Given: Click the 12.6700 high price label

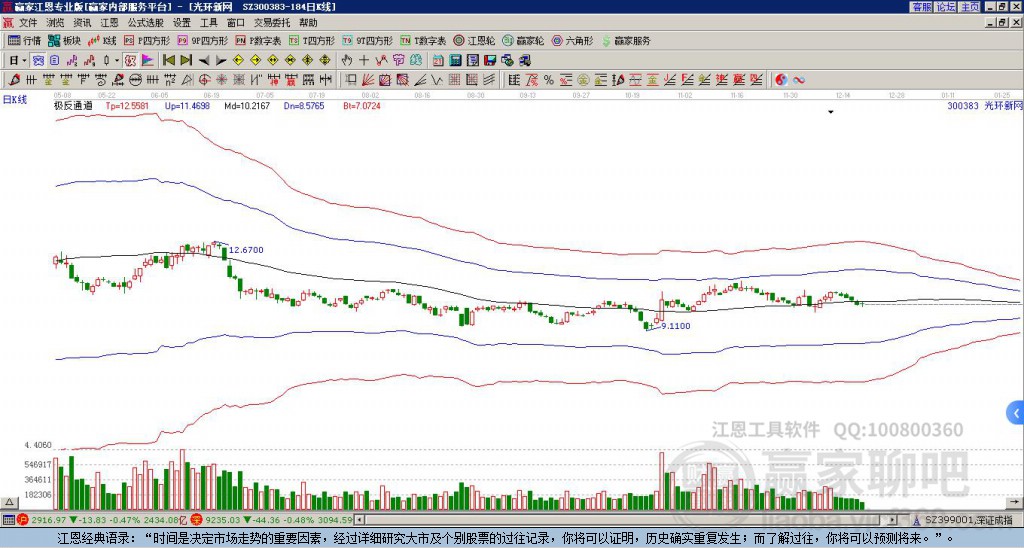Looking at the screenshot, I should click(246, 250).
